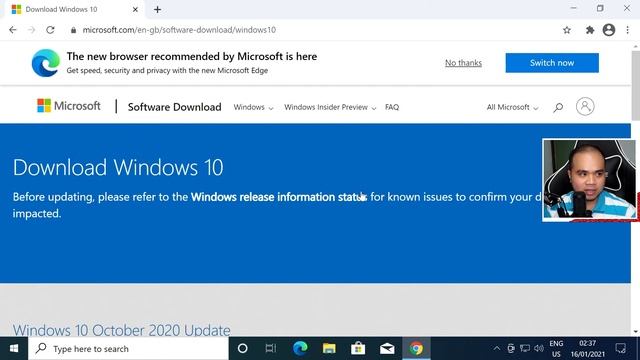Click the Microsoft Edge logo in banner
Screen dimensions: 640x360
[x=46, y=63]
